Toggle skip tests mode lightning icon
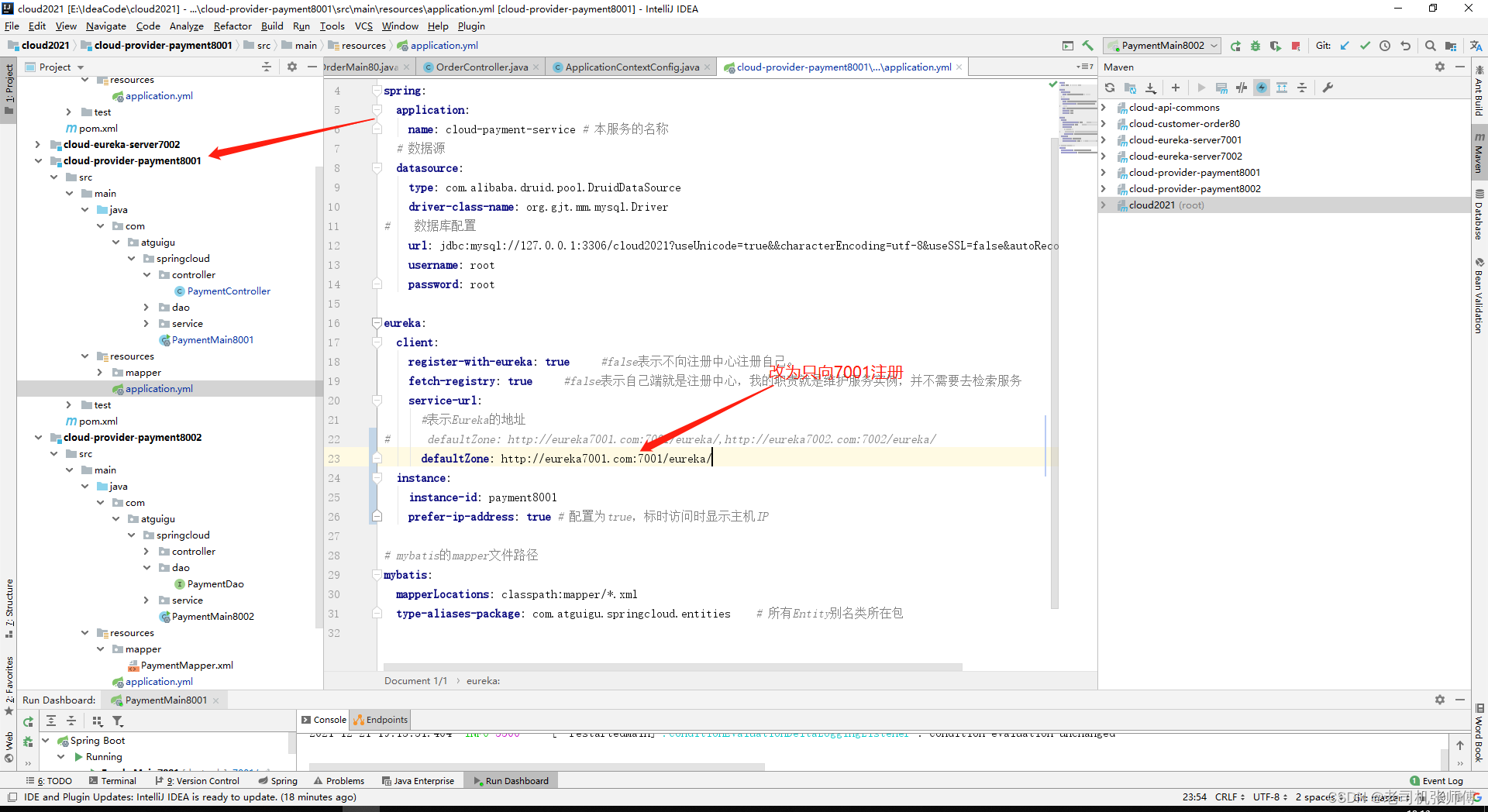 coord(1262,88)
